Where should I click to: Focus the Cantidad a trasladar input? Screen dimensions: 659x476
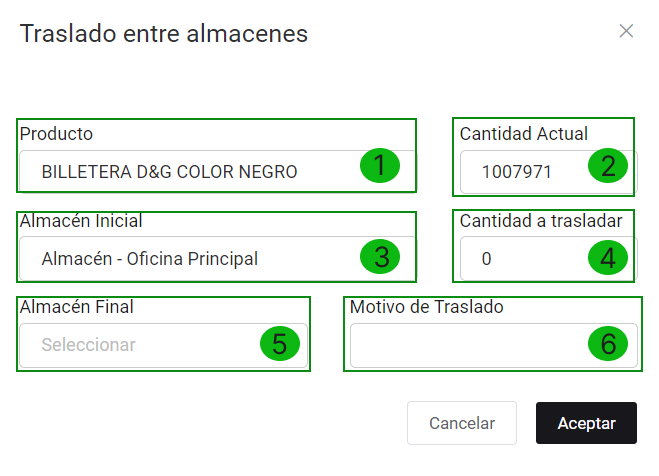520,259
